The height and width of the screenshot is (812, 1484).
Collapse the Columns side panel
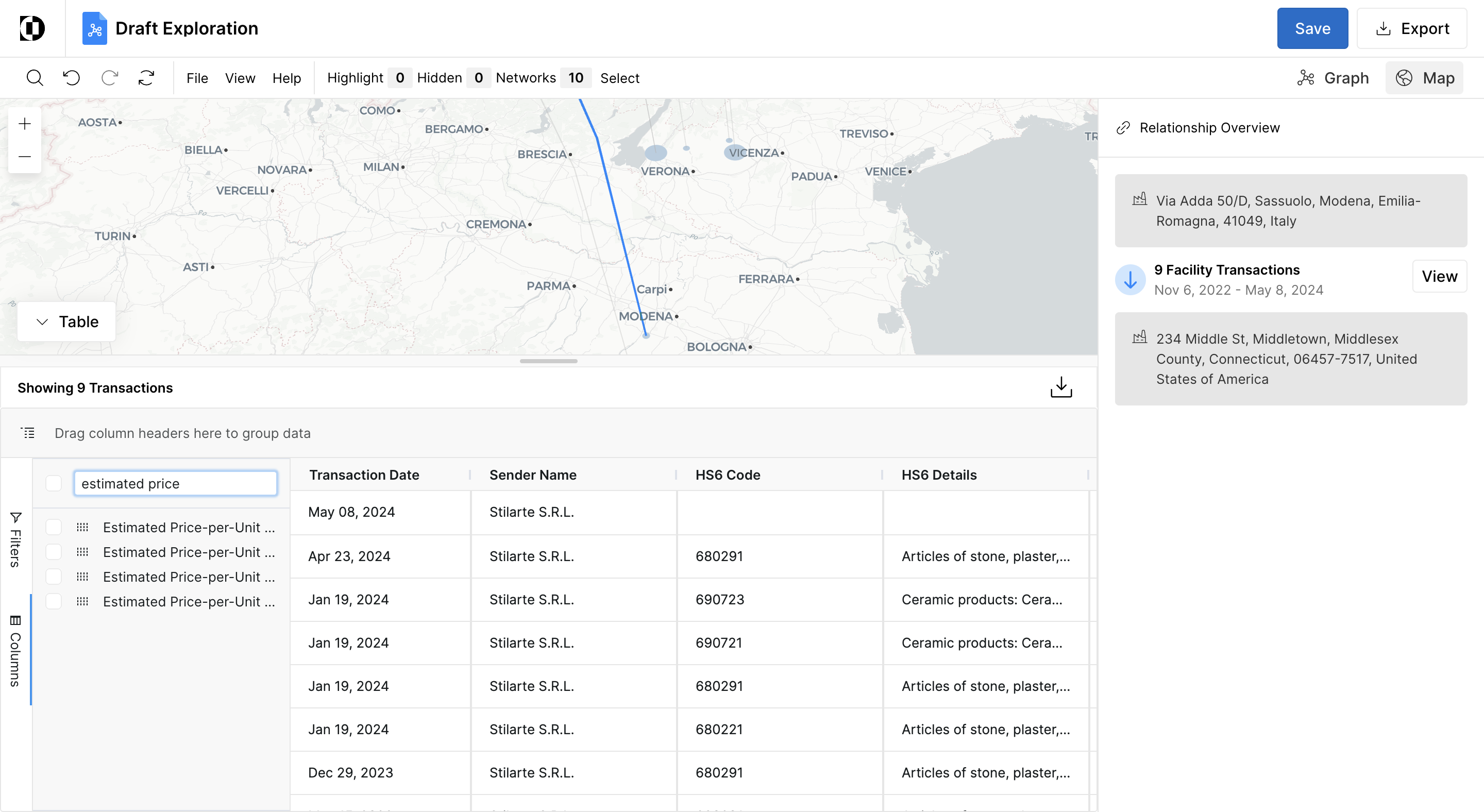15,651
